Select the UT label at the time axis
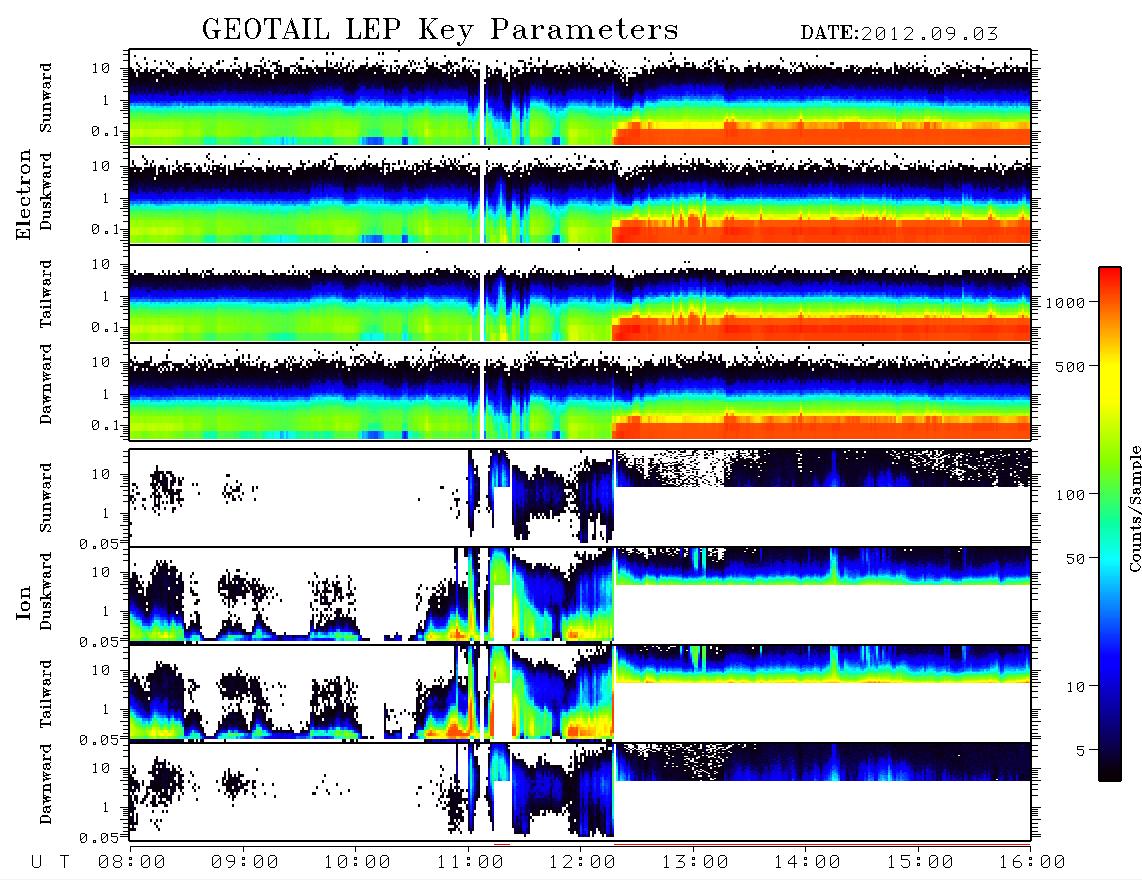1142x880 pixels. [x=50, y=862]
